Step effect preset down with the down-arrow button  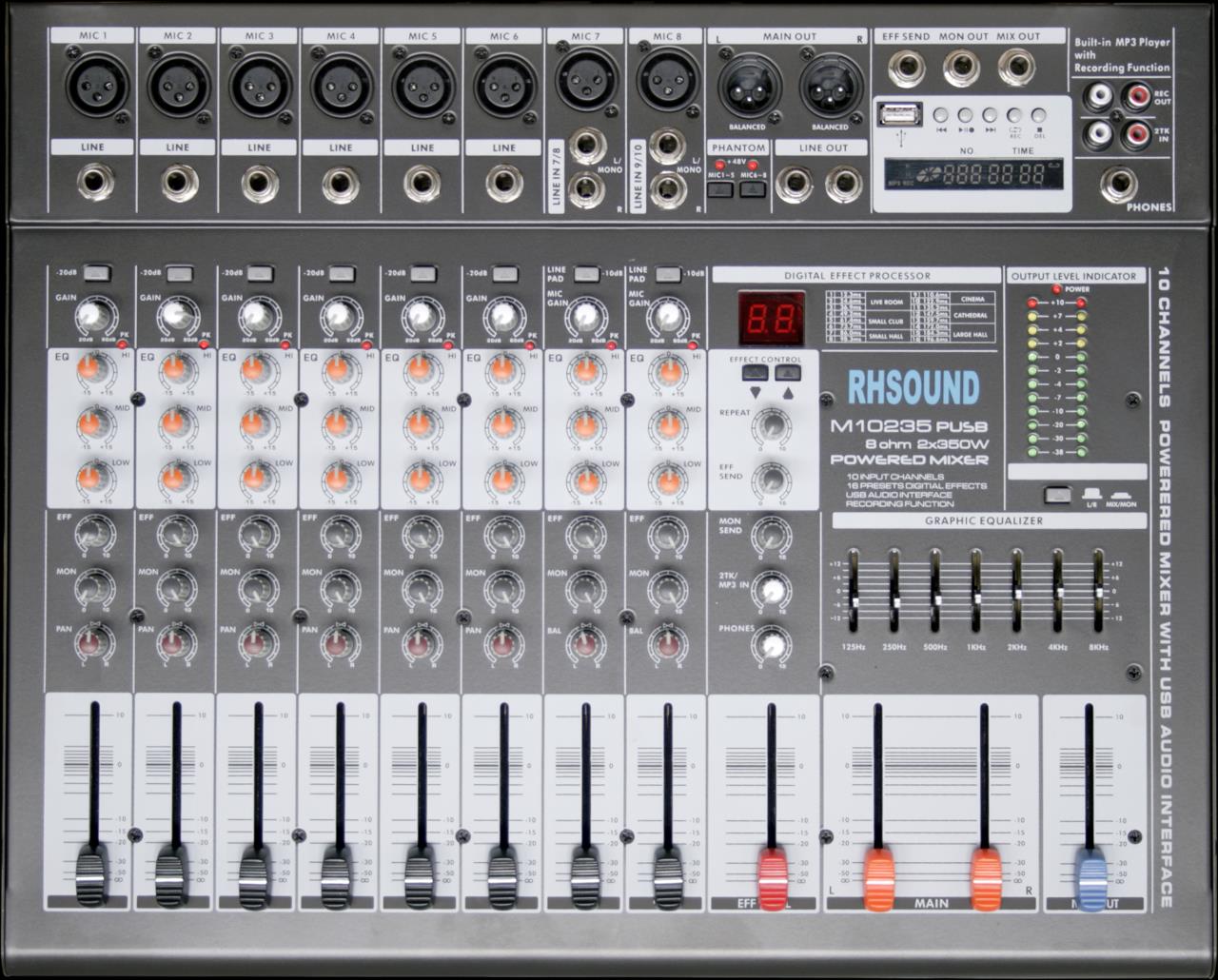[x=756, y=373]
